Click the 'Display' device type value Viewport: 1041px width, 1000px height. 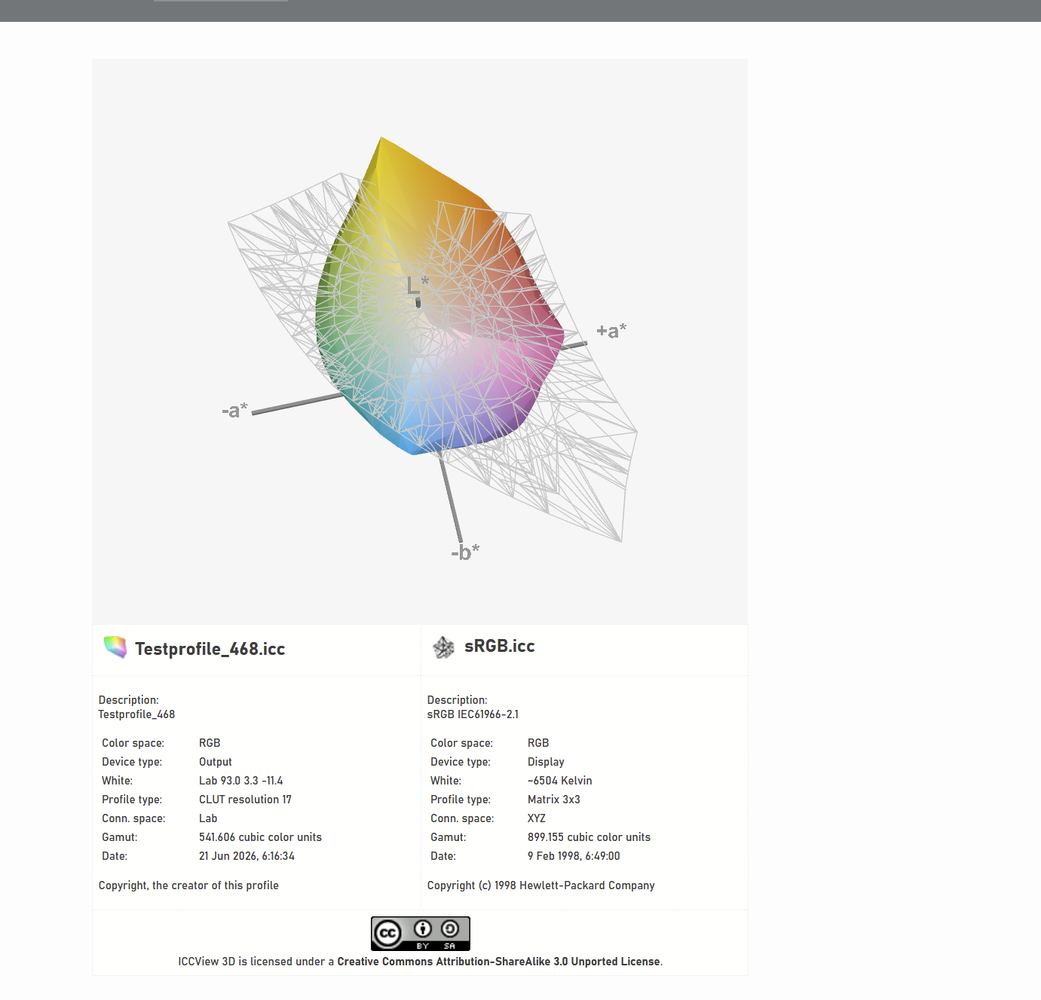tap(546, 762)
